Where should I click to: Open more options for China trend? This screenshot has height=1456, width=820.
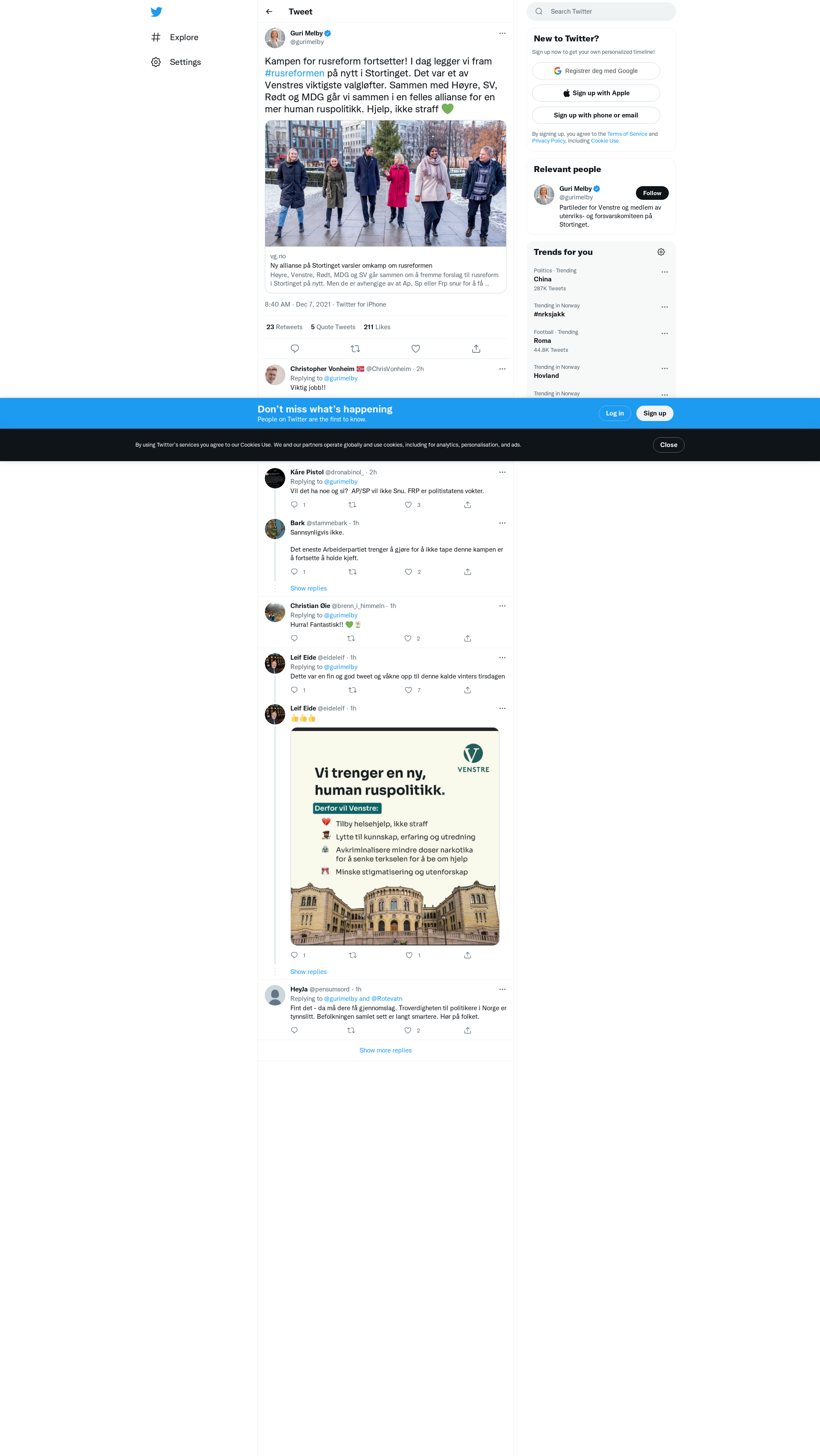(665, 272)
